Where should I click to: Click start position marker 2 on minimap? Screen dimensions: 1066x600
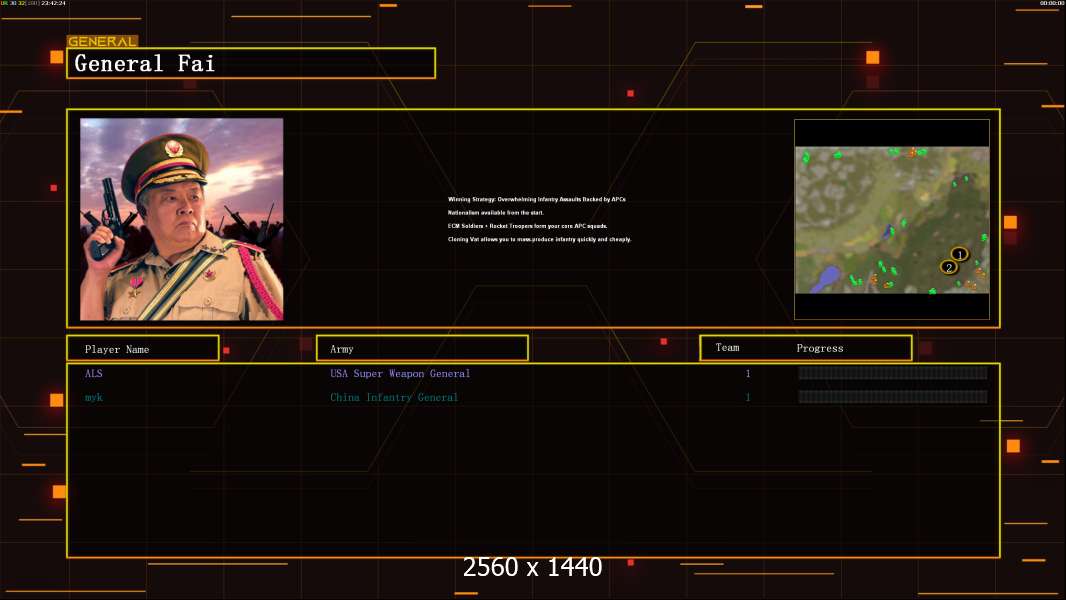point(949,267)
